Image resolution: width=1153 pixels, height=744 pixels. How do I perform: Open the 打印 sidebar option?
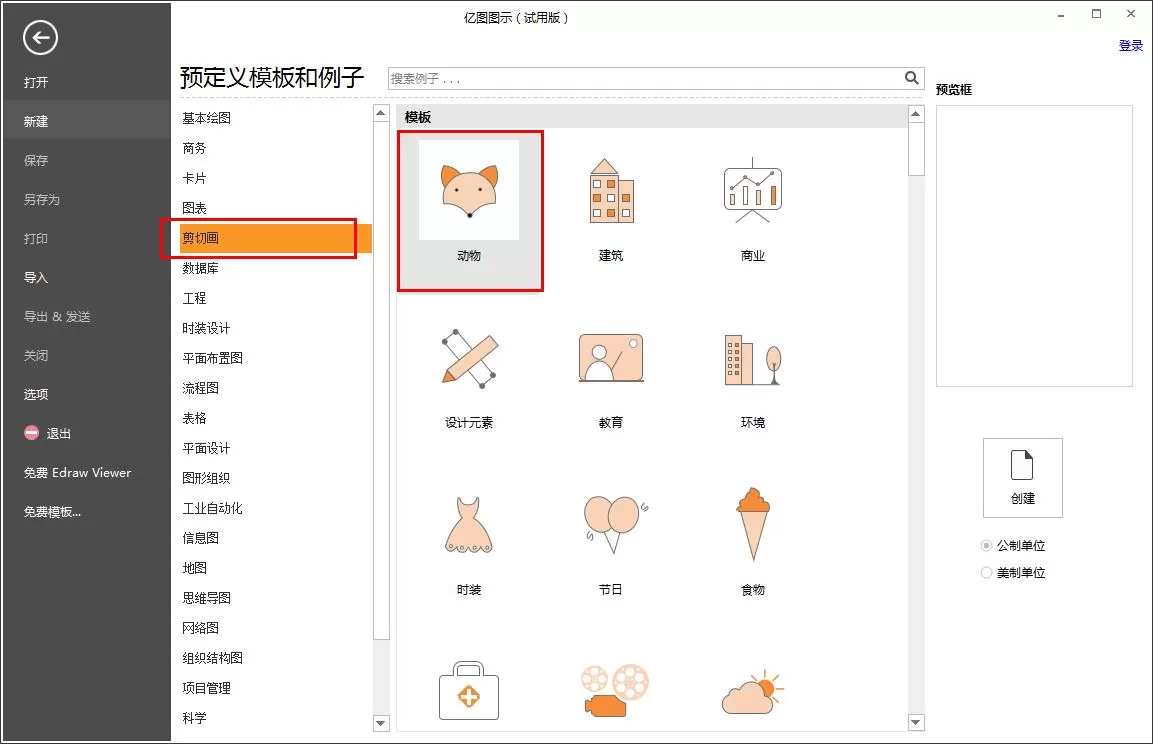pos(36,238)
